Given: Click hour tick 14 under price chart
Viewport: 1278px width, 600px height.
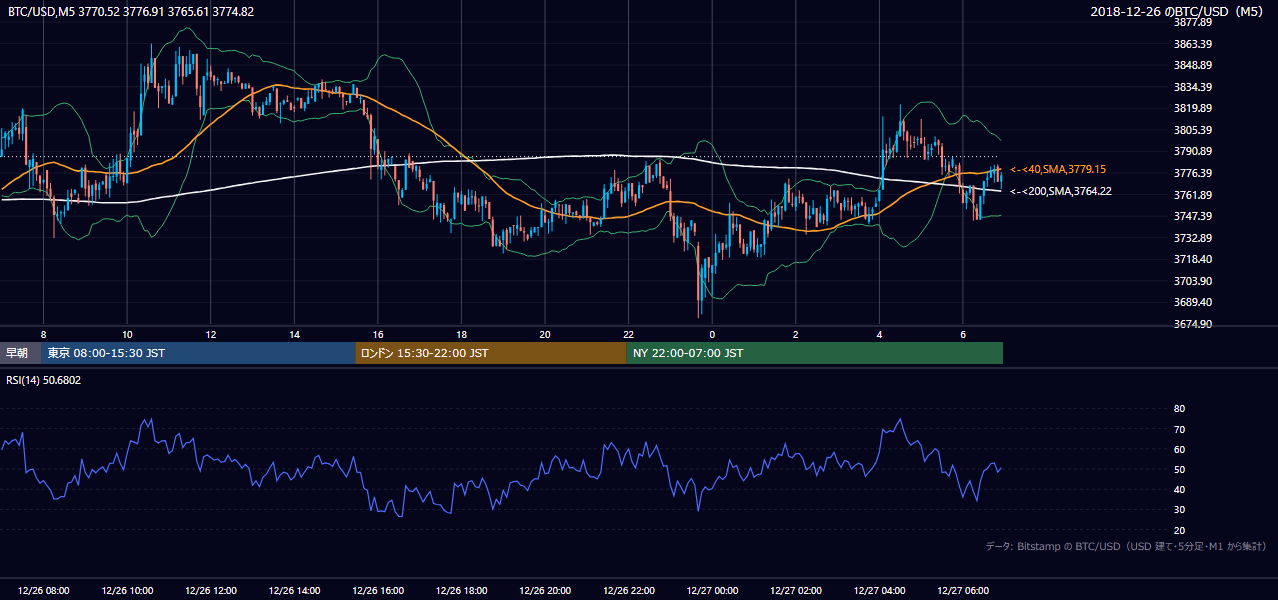Looking at the screenshot, I should 294,334.
